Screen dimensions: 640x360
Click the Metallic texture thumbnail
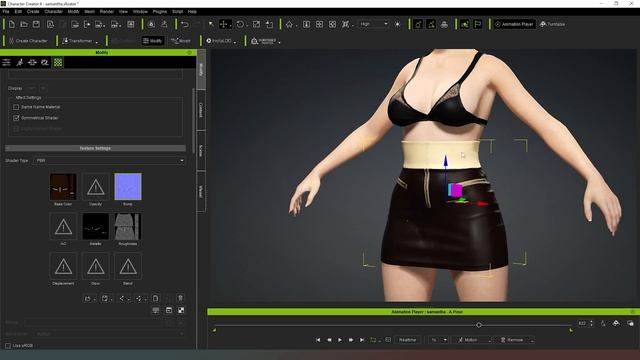96,226
